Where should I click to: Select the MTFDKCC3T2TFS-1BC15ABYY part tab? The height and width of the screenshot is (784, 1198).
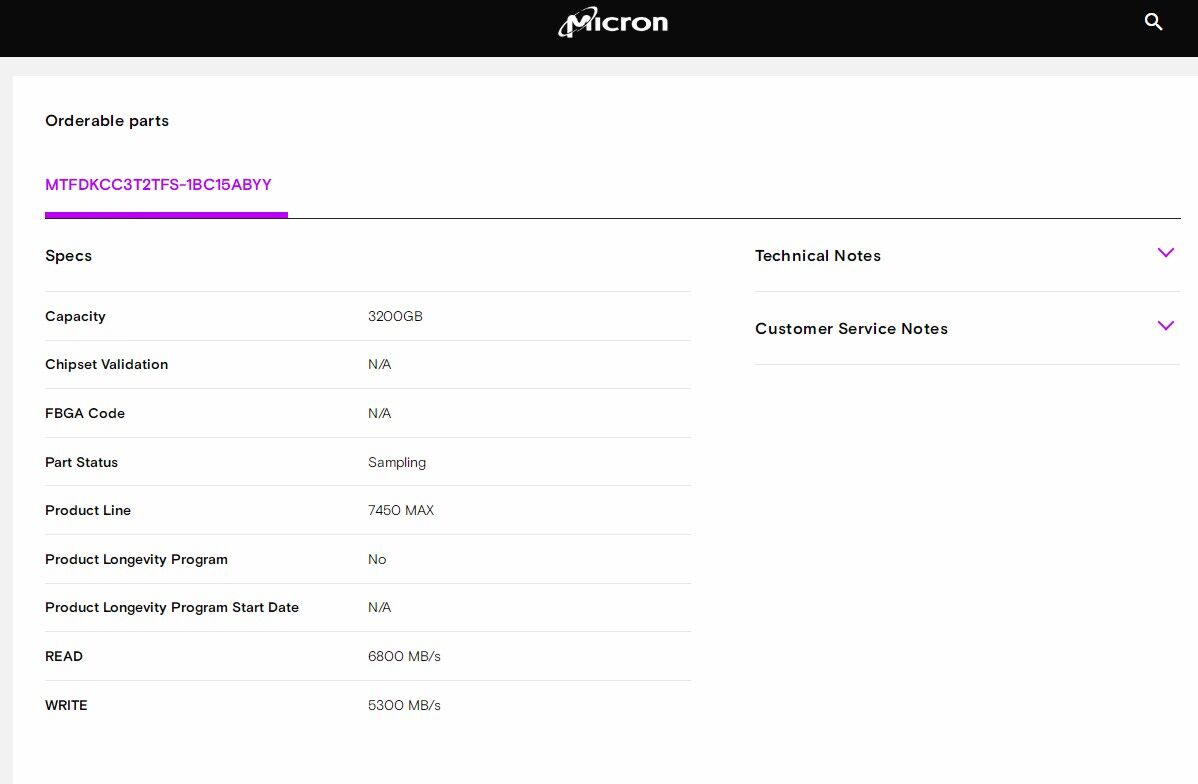(158, 185)
